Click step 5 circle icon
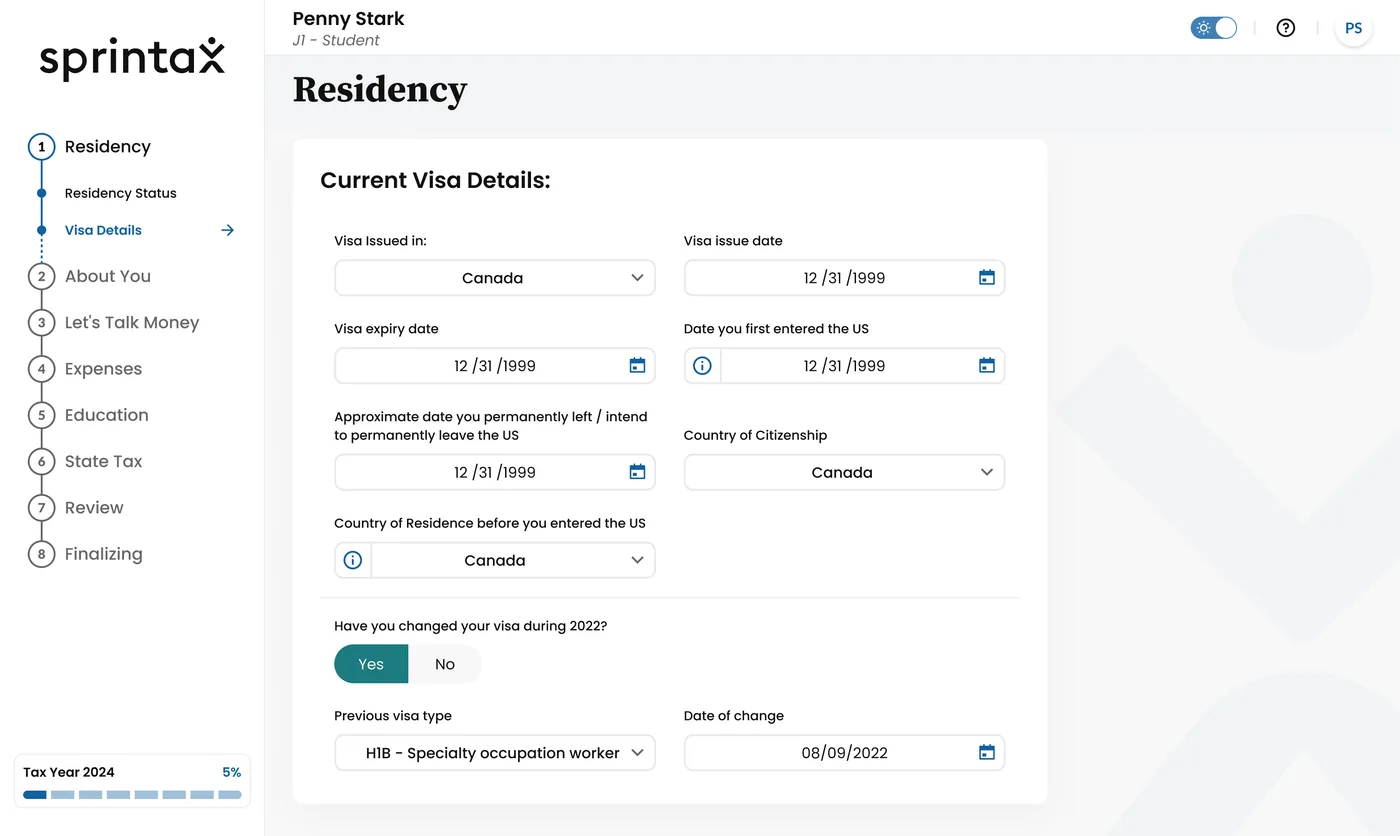The height and width of the screenshot is (836, 1400). tap(41, 415)
